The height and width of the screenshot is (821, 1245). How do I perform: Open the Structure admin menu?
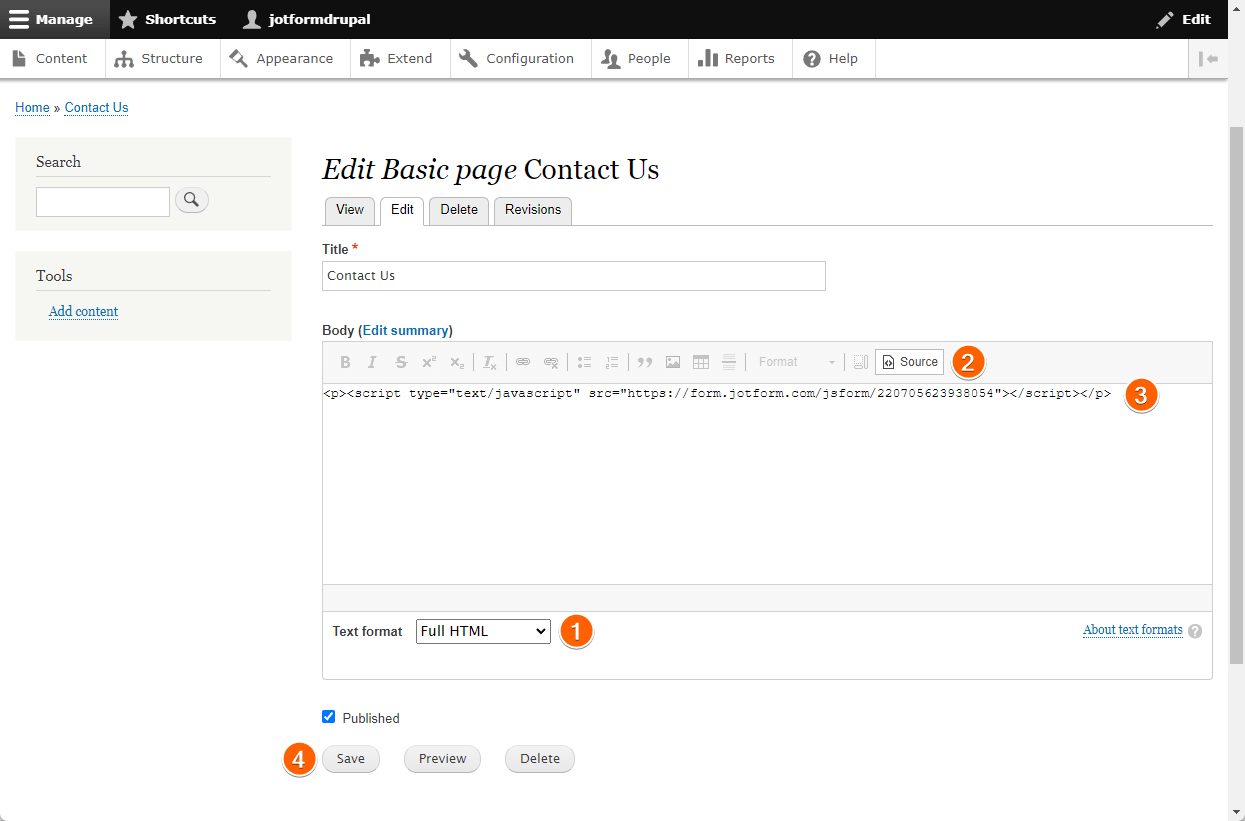pos(160,59)
